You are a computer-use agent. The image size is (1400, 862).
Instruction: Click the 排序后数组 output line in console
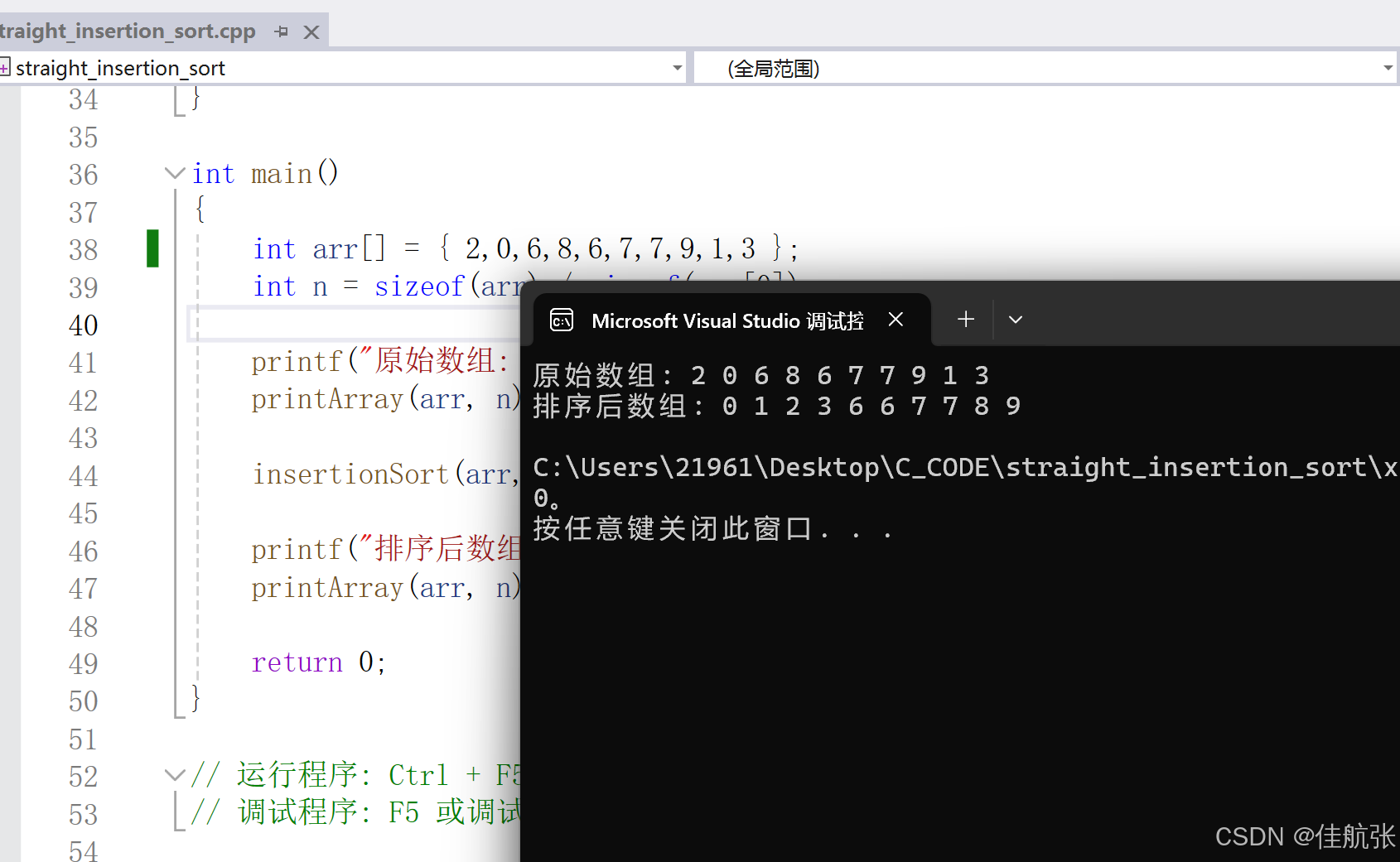tap(777, 406)
